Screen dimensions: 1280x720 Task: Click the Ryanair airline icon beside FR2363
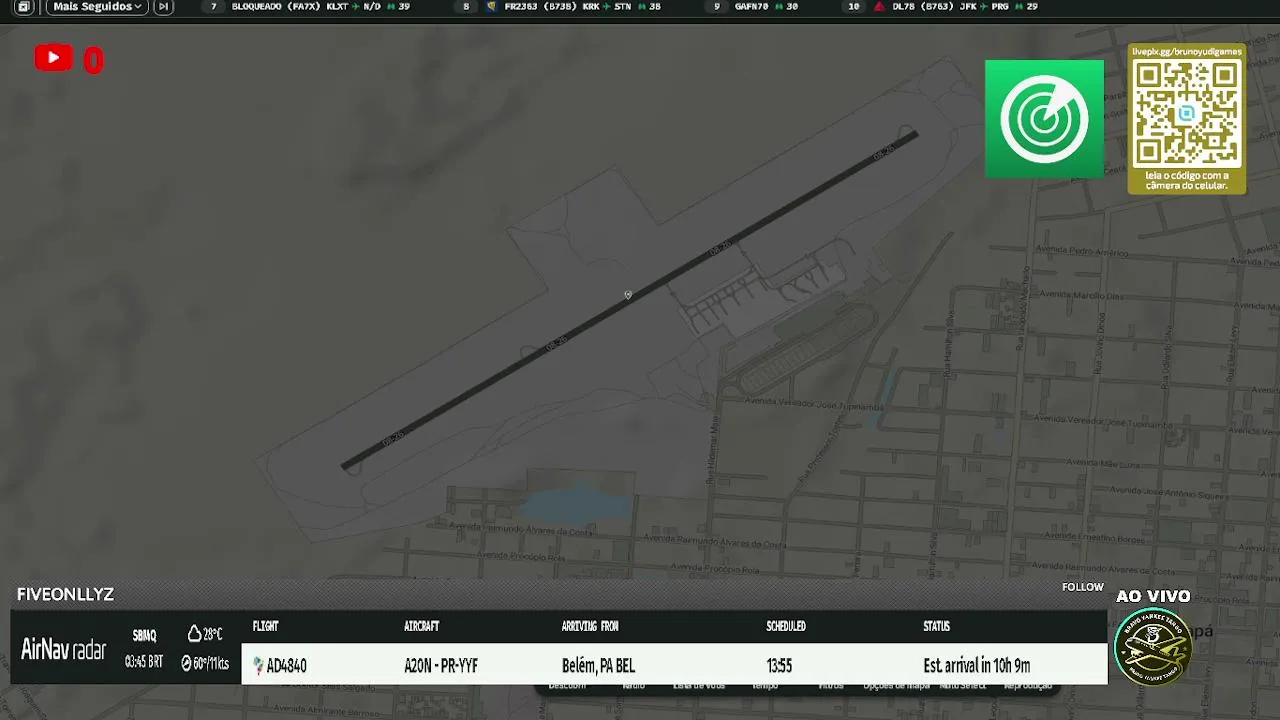491,7
